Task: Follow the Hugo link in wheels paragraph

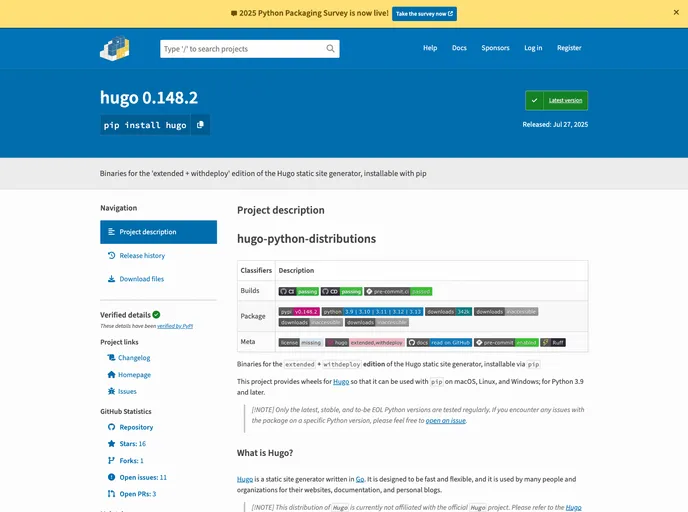Action: [x=341, y=381]
